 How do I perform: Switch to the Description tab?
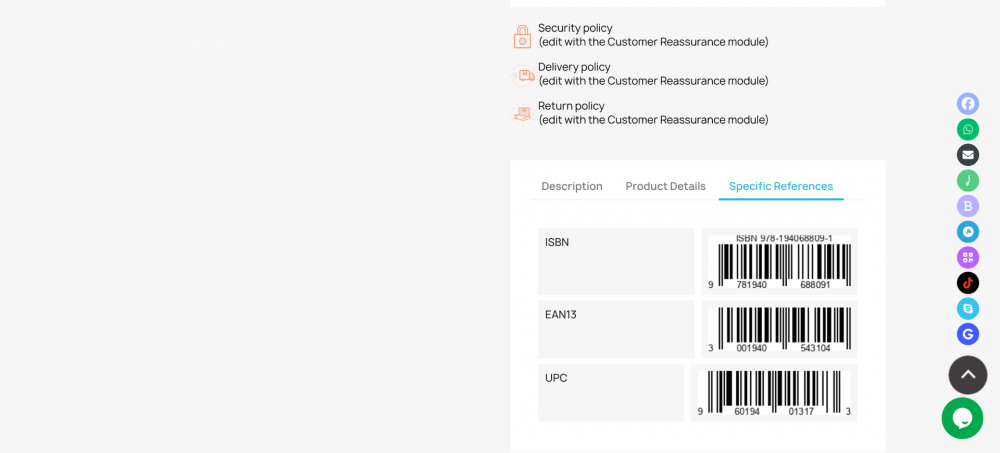click(x=572, y=186)
